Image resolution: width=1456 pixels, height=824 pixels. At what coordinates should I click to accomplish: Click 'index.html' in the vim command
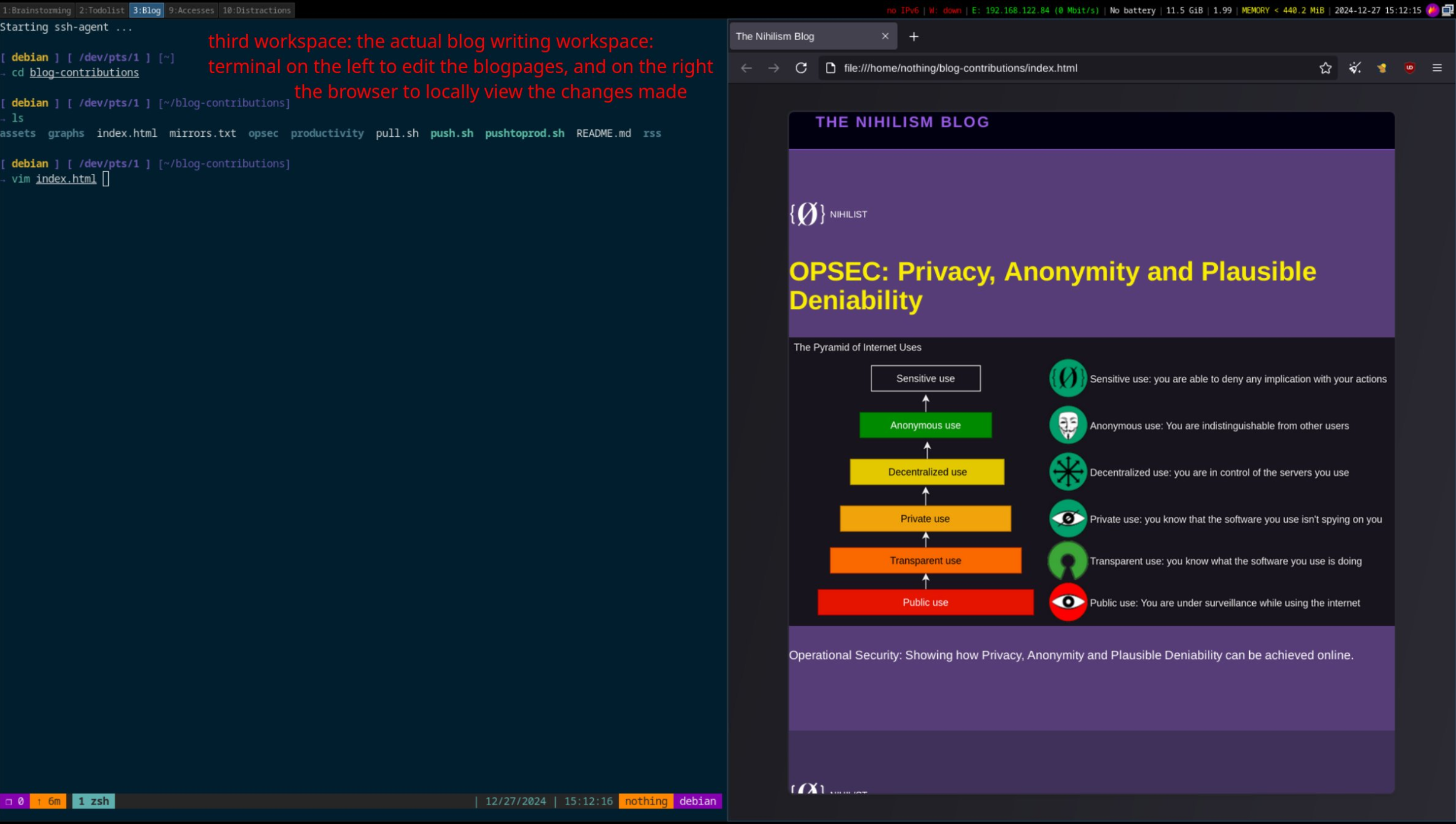click(66, 179)
